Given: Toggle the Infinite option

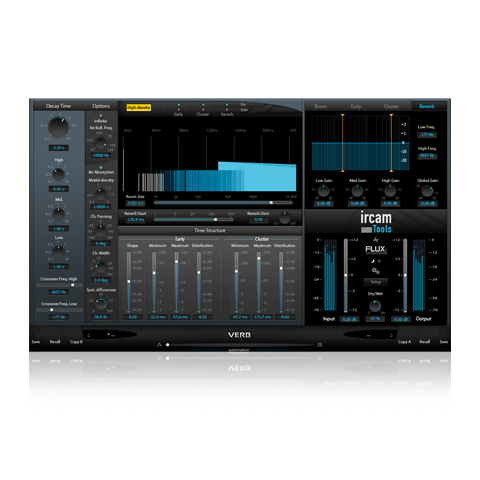Looking at the screenshot, I should pos(100,116).
